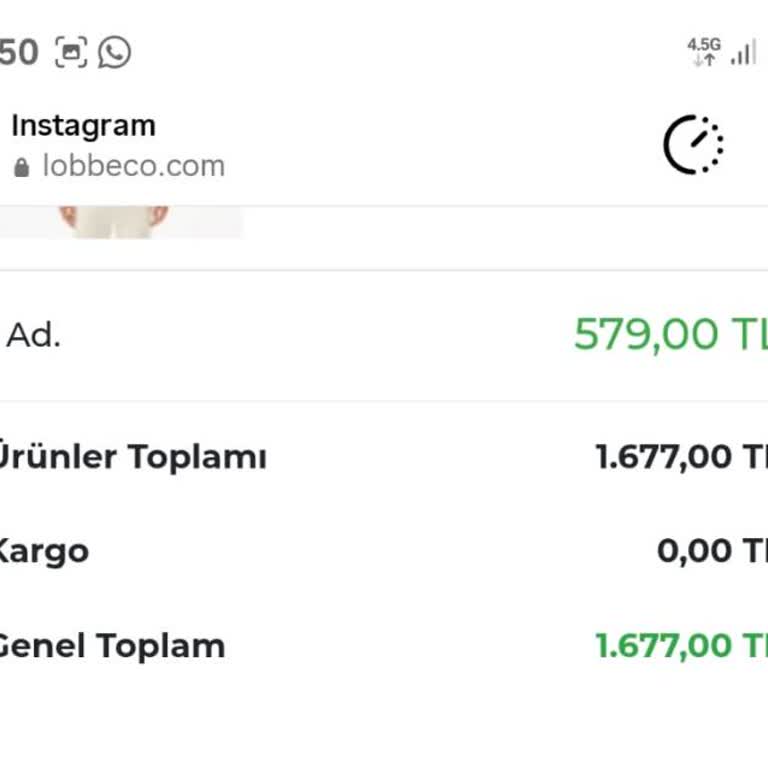This screenshot has height=768, width=768.
Task: Tap the screenshot notification icon in status bar
Action: (x=71, y=52)
